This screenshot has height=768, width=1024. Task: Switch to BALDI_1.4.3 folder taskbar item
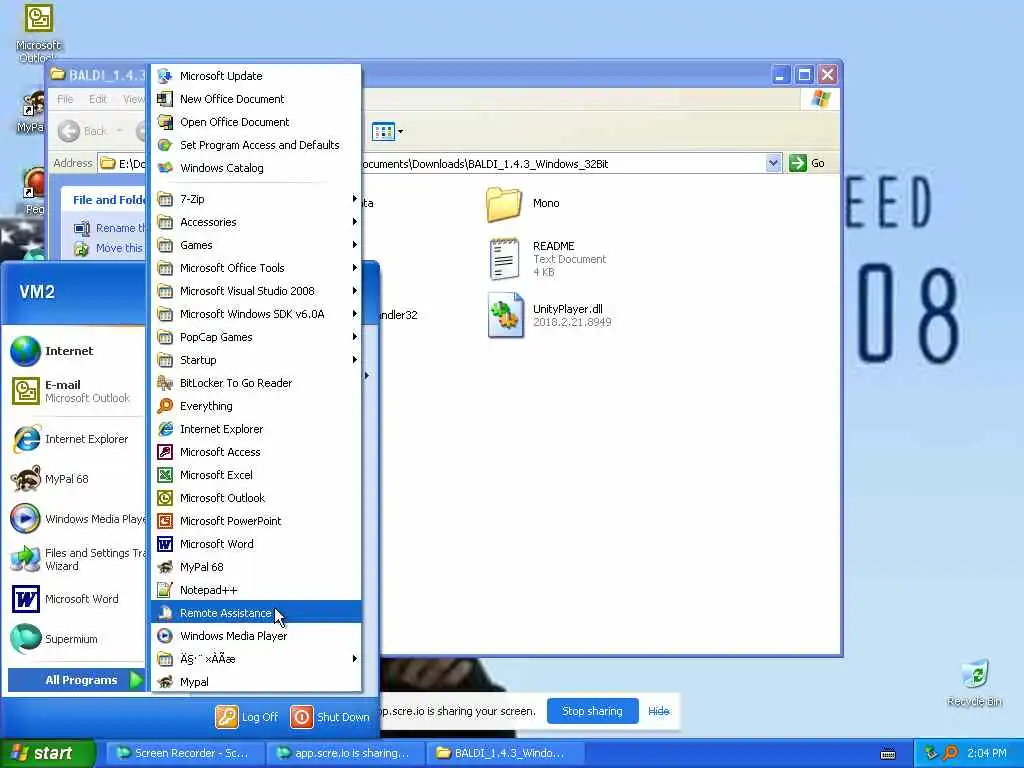pos(505,753)
